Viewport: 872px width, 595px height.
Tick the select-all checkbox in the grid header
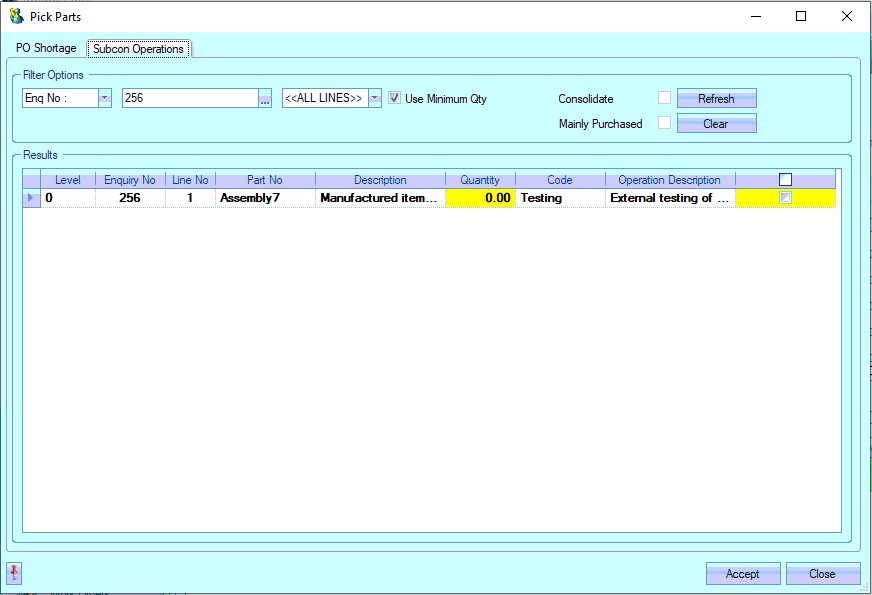tap(785, 180)
